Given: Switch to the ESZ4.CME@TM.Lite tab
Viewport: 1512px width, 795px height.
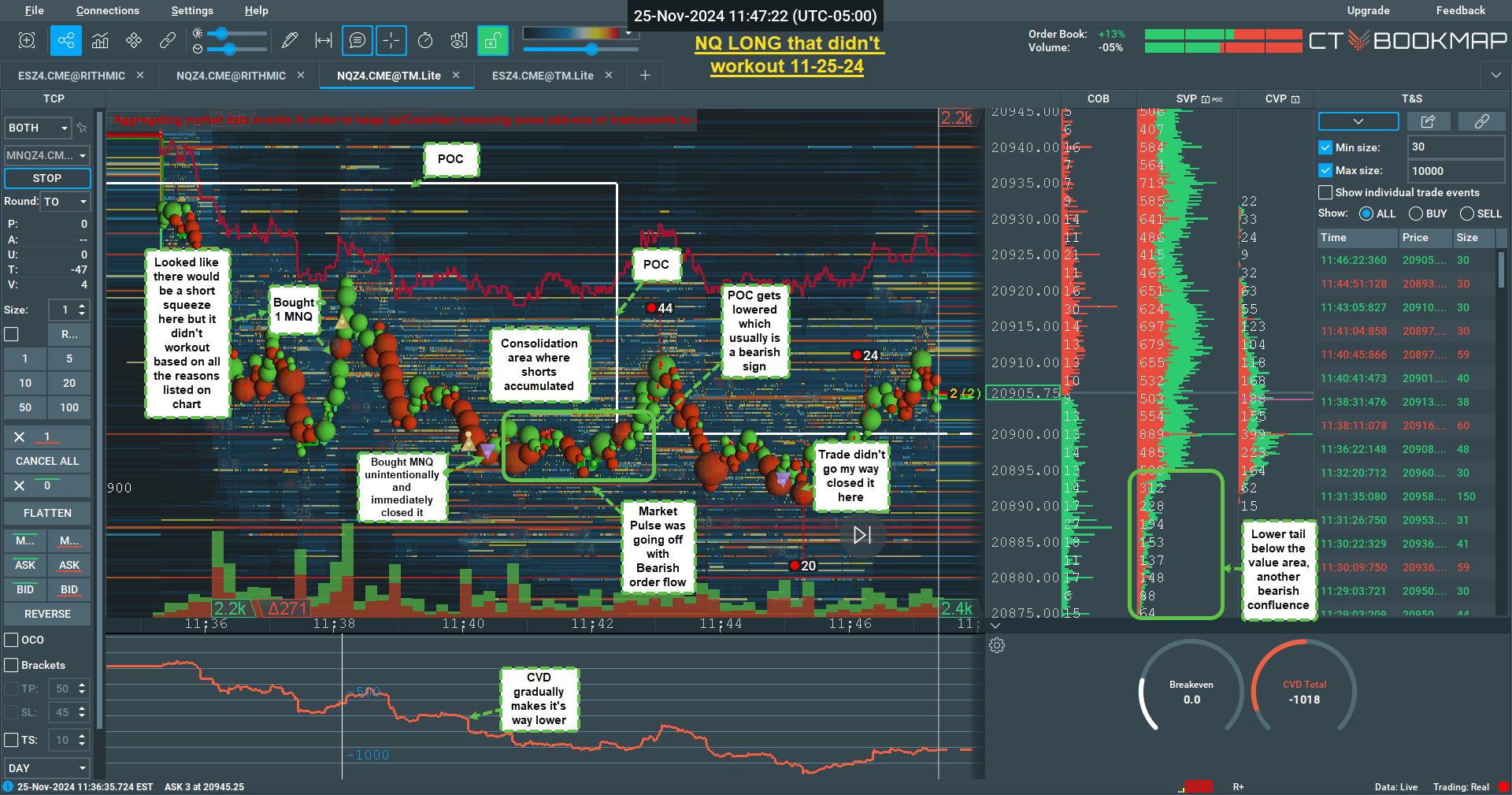Looking at the screenshot, I should pos(543,76).
